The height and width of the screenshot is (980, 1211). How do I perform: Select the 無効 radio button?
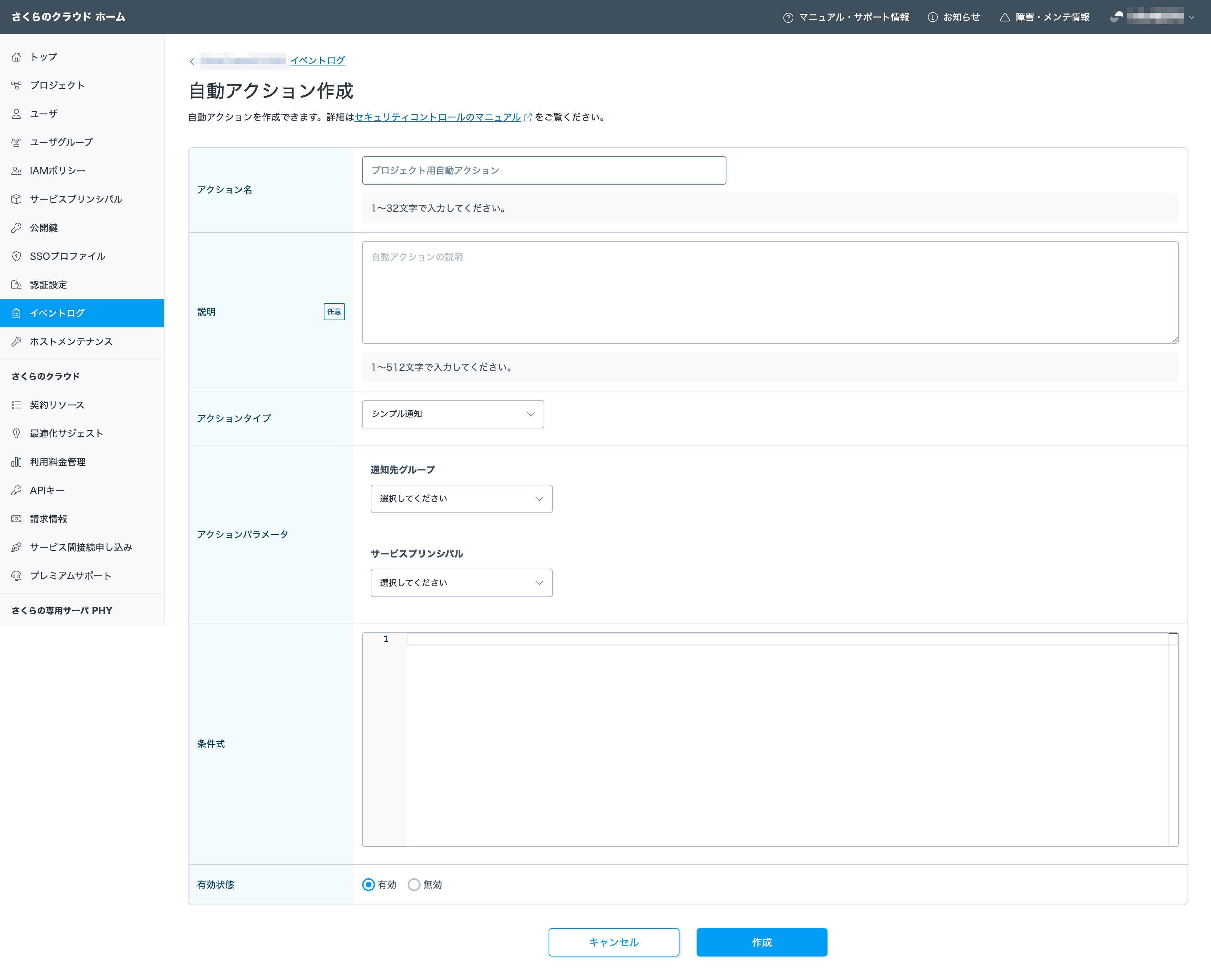pos(414,885)
